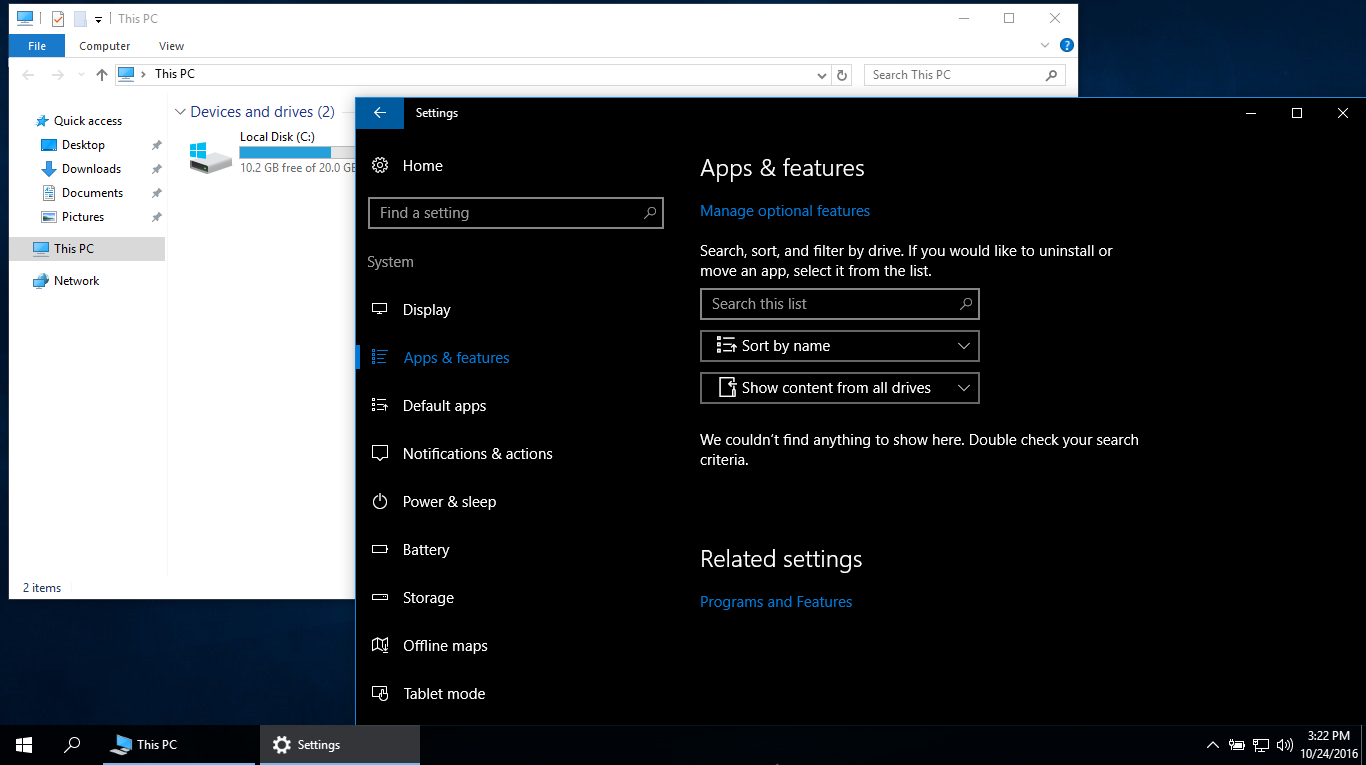Pin Downloads in Quick access
This screenshot has width=1366, height=765.
click(156, 168)
